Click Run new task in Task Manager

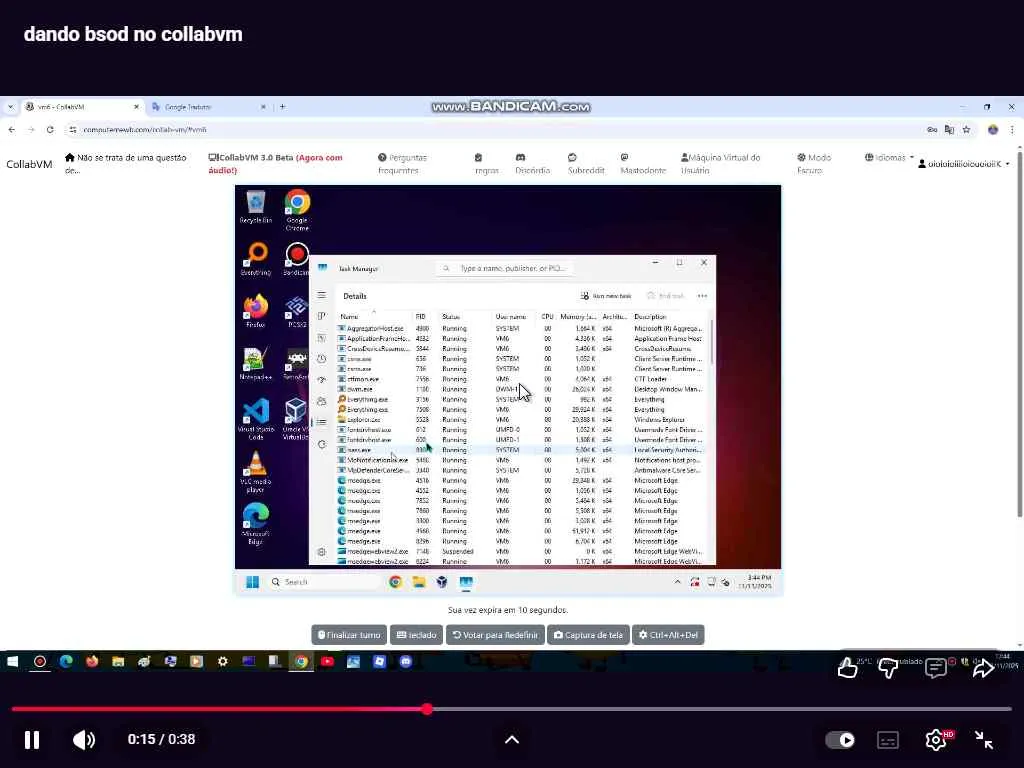pos(606,296)
